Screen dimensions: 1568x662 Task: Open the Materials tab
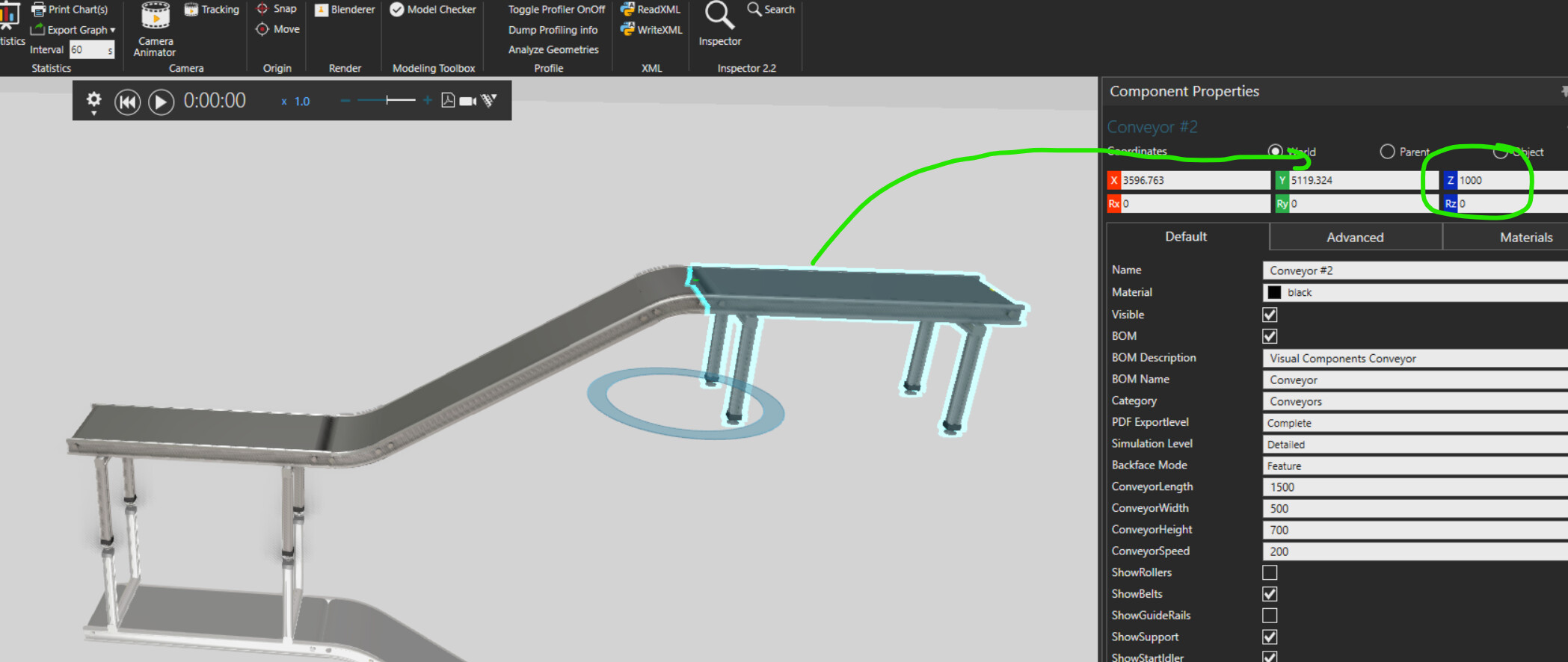(x=1525, y=238)
